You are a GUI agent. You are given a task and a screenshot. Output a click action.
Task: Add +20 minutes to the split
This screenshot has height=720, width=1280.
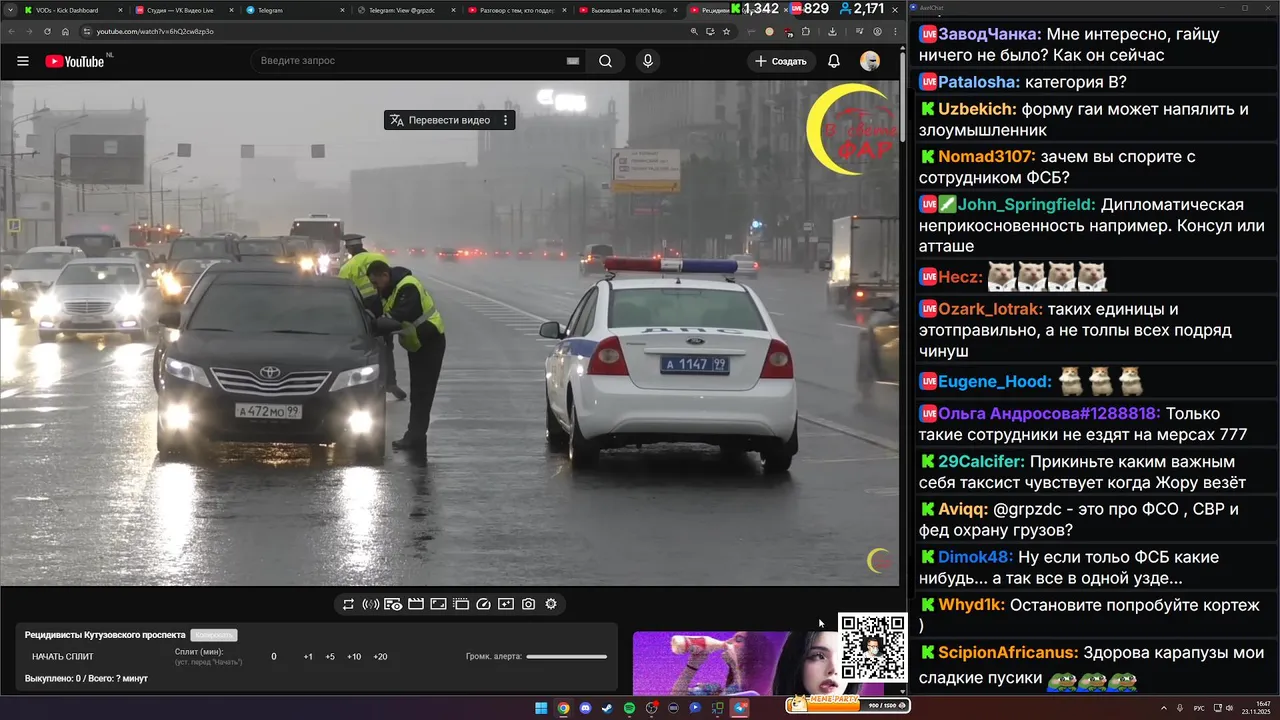[380, 657]
